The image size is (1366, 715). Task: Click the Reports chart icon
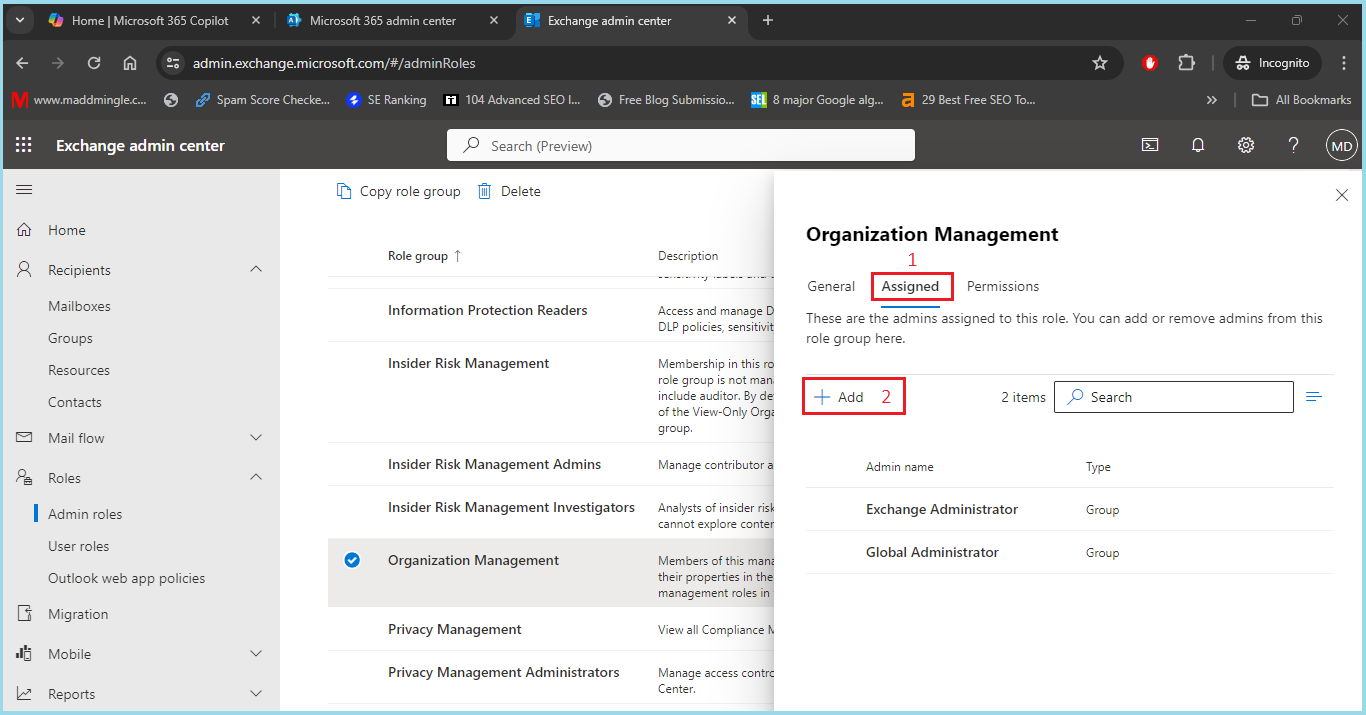click(24, 694)
